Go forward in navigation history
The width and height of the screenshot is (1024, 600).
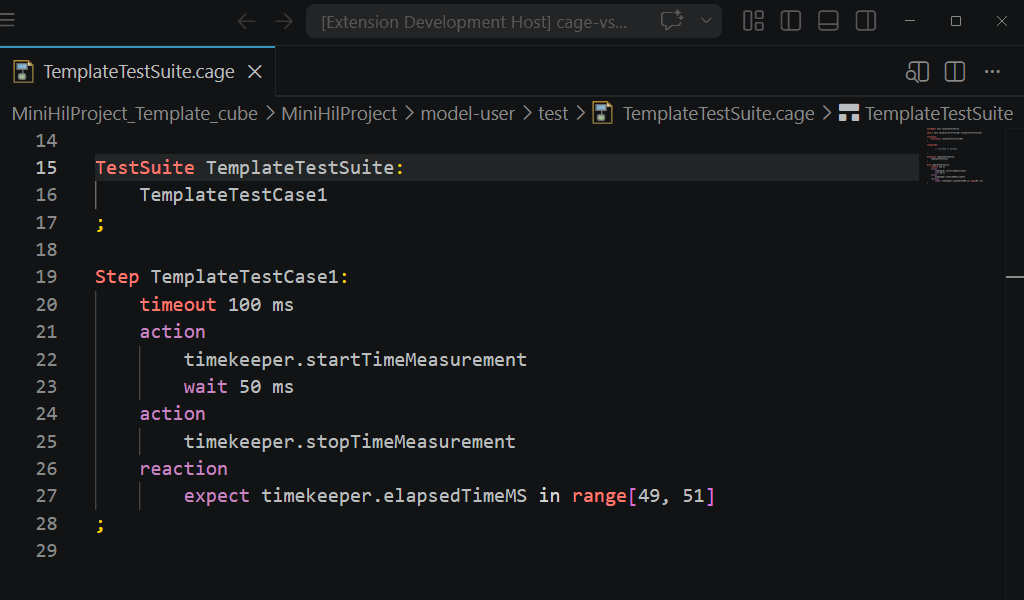coord(284,22)
